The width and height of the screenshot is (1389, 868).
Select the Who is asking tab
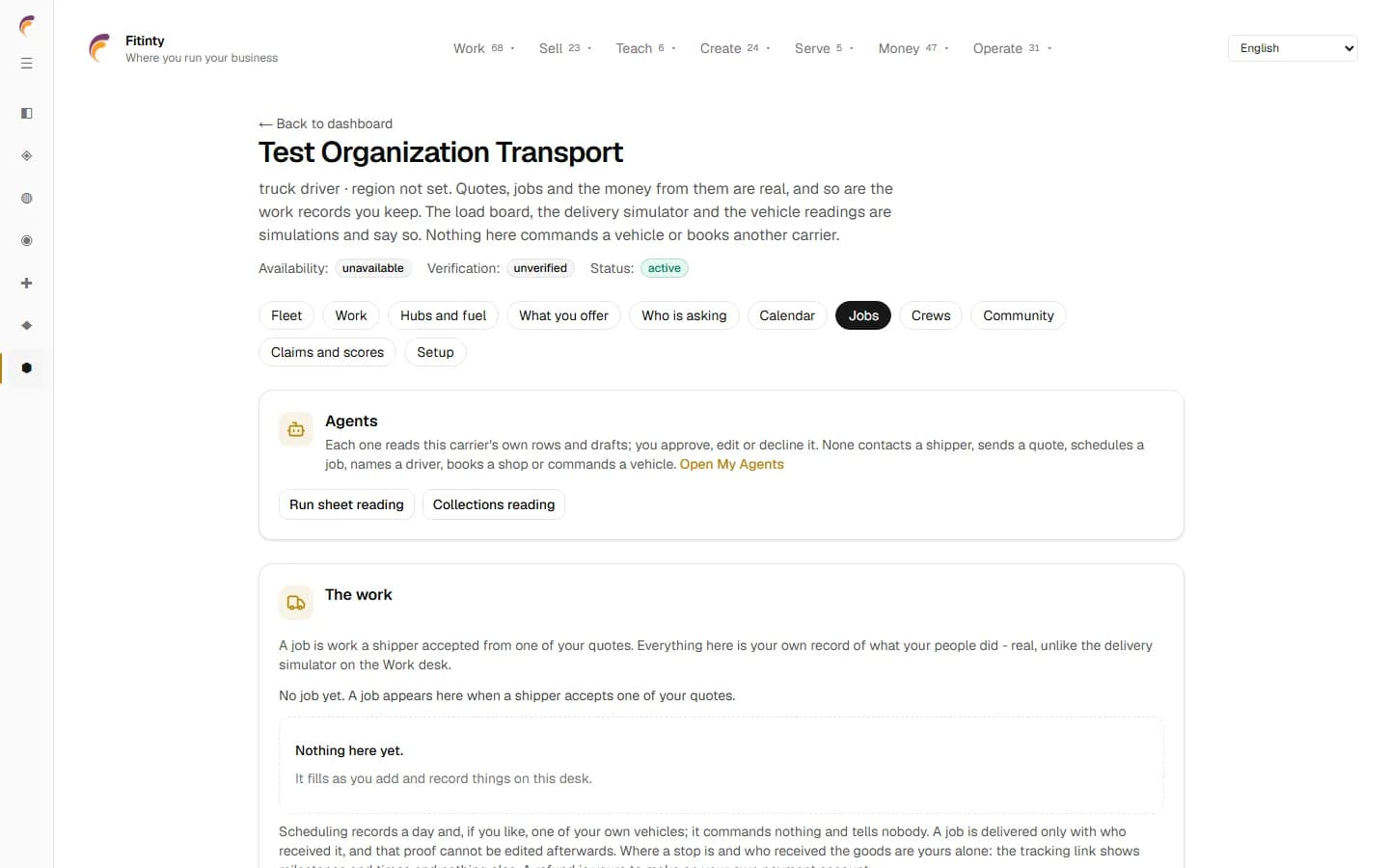684,315
